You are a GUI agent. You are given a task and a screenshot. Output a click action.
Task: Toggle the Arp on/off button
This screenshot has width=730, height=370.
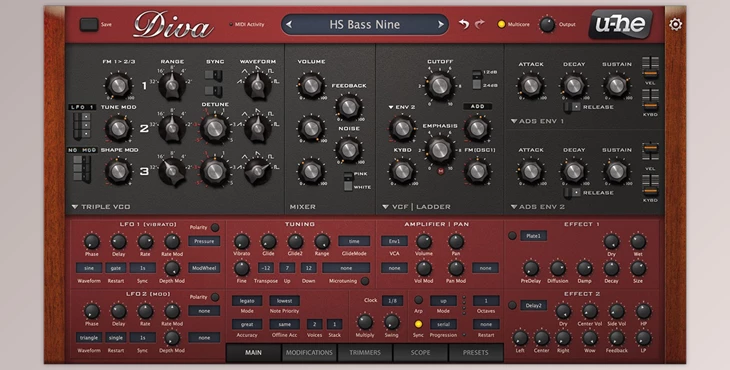point(418,300)
